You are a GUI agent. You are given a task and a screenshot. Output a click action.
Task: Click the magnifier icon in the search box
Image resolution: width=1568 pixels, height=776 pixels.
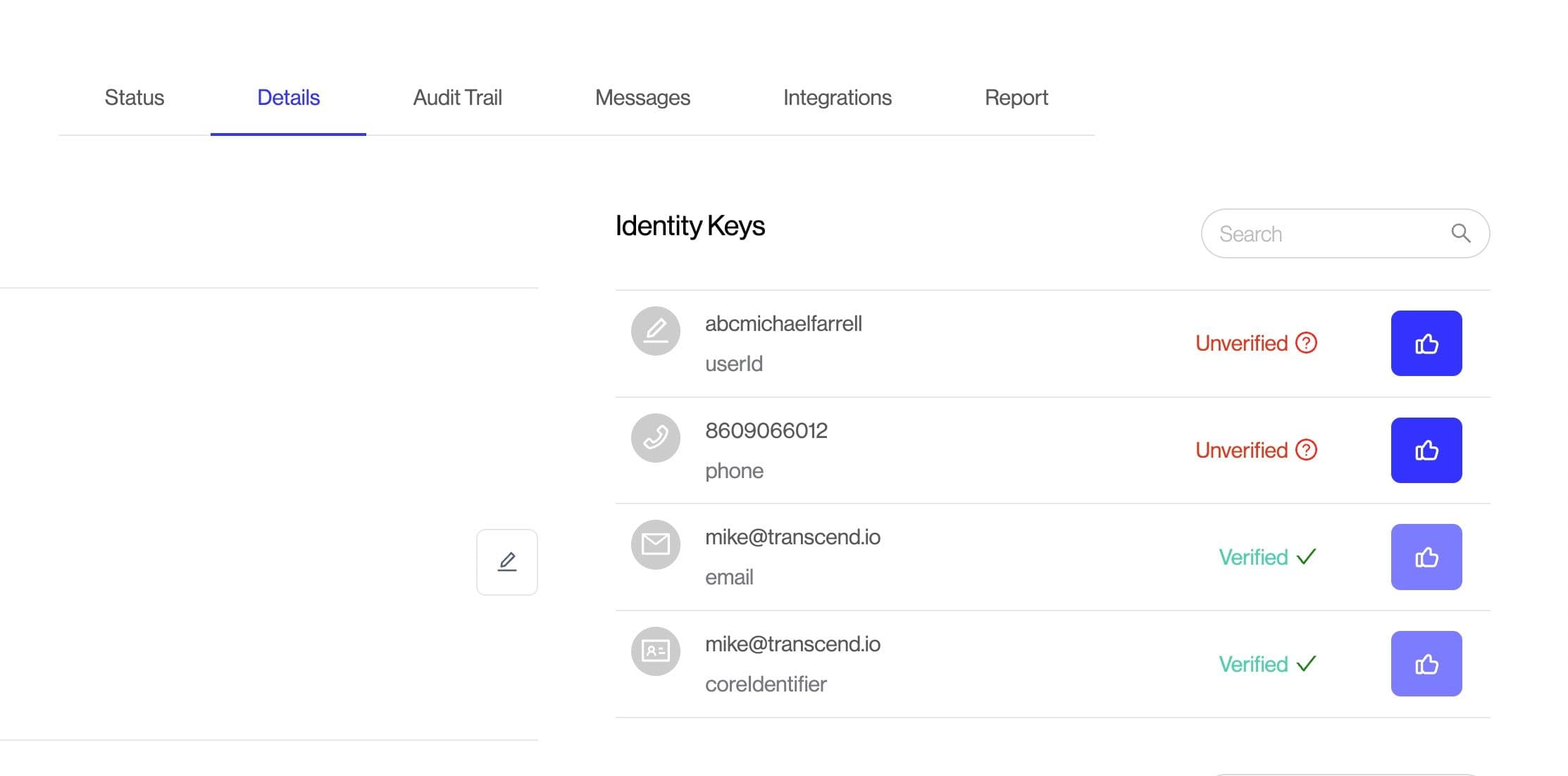1460,233
